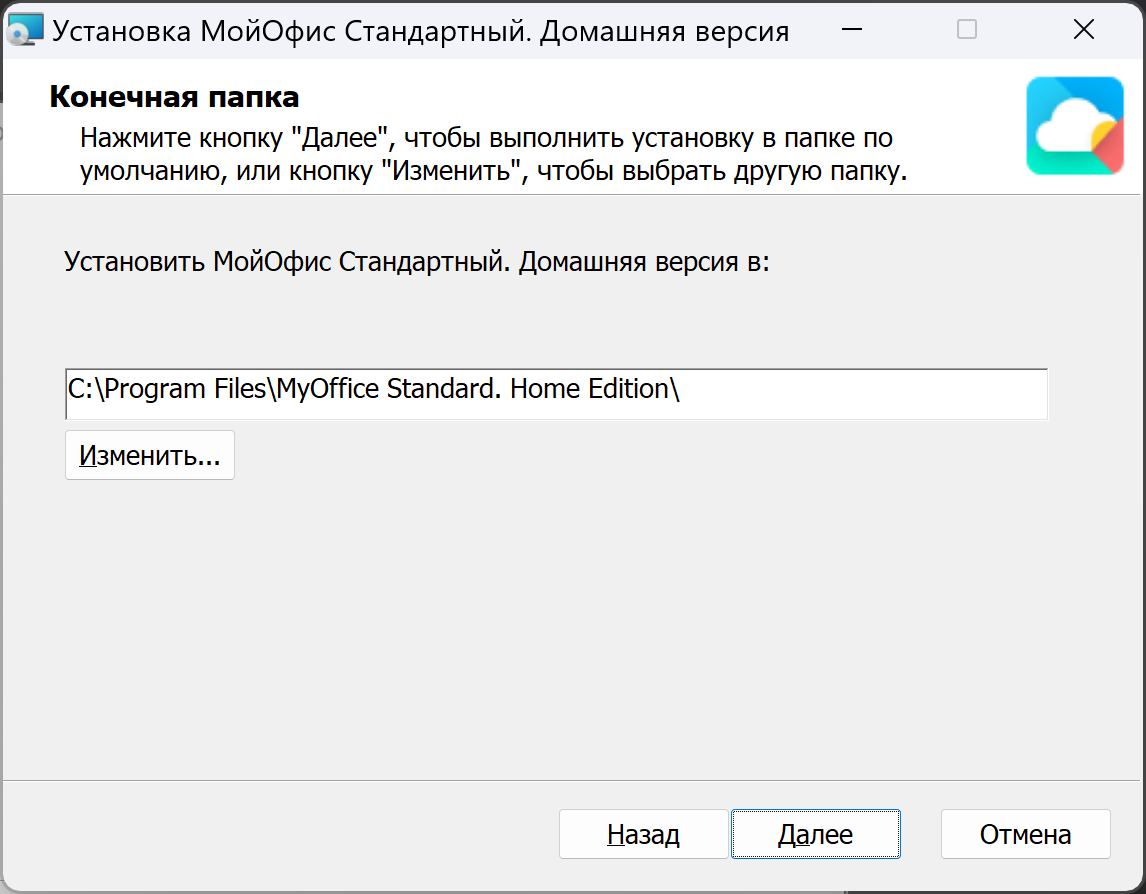Proceed by clicking the "Далее" button
This screenshot has width=1146, height=894.
tap(815, 835)
